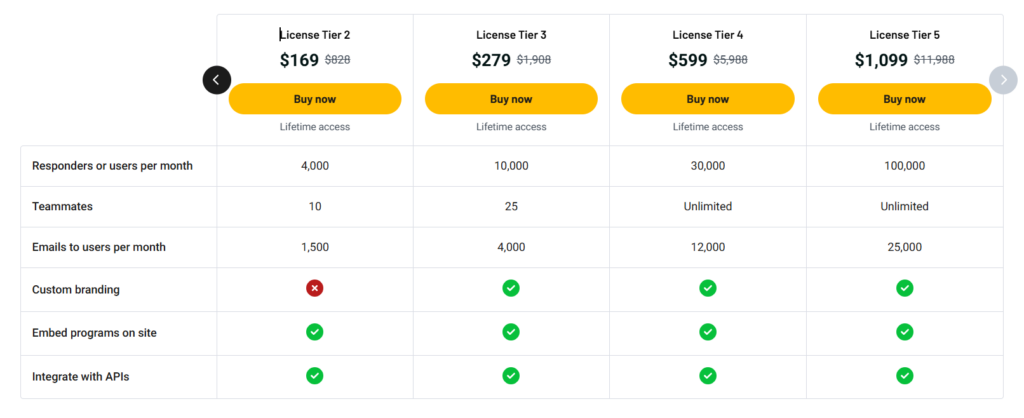Select the License Tier 3 heading
This screenshot has width=1024, height=418.
(511, 35)
